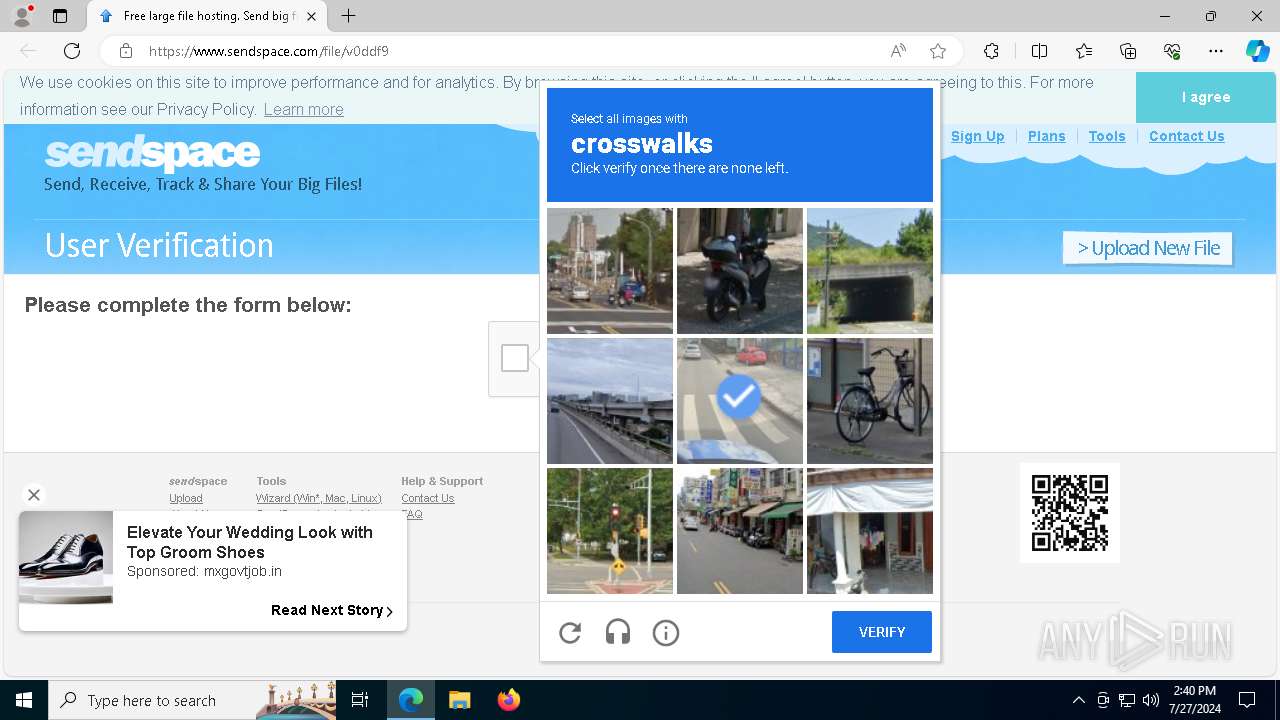Open Task View on taskbar
The height and width of the screenshot is (720, 1280).
tap(360, 700)
